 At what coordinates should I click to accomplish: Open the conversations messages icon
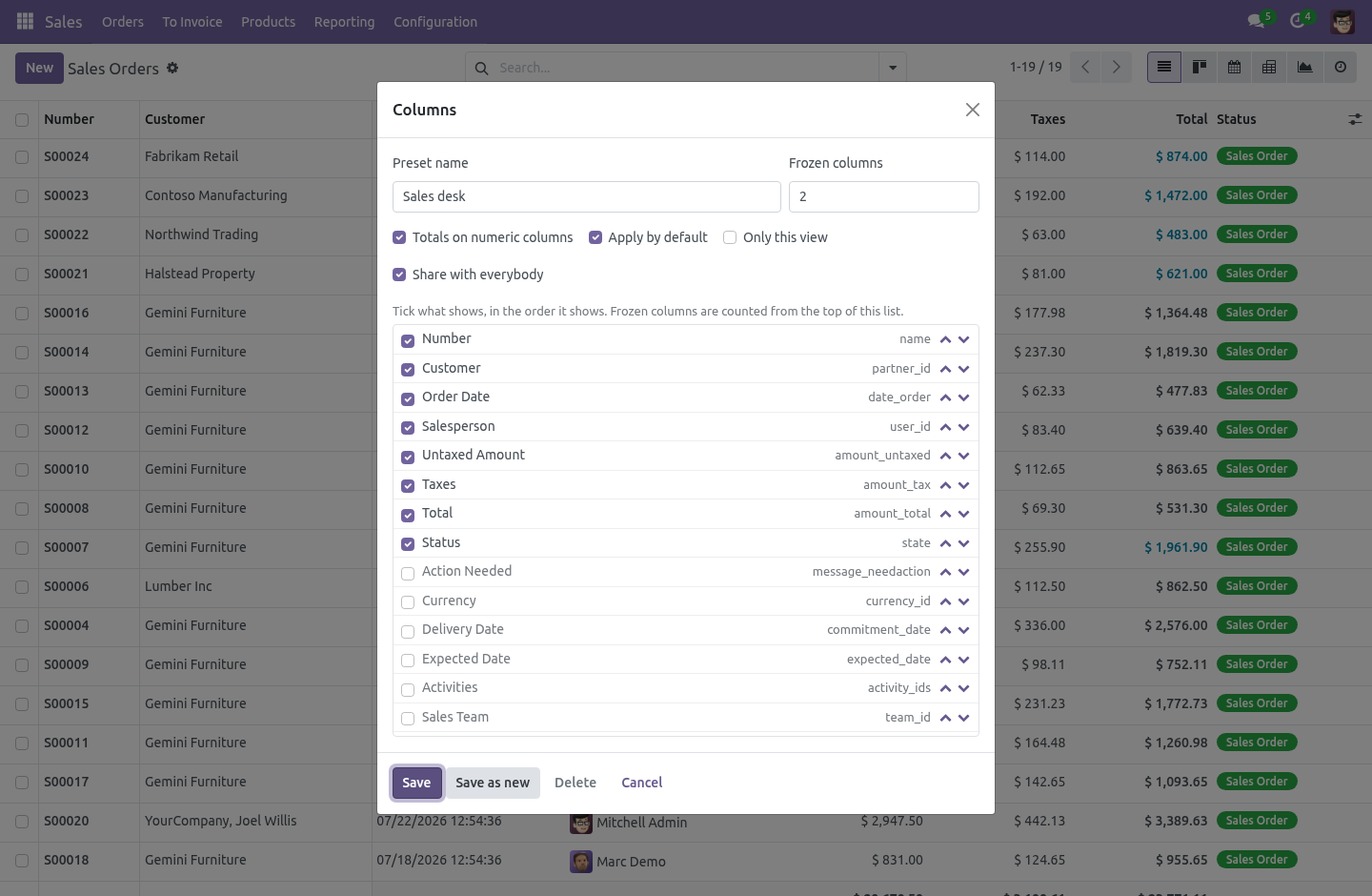click(1256, 21)
